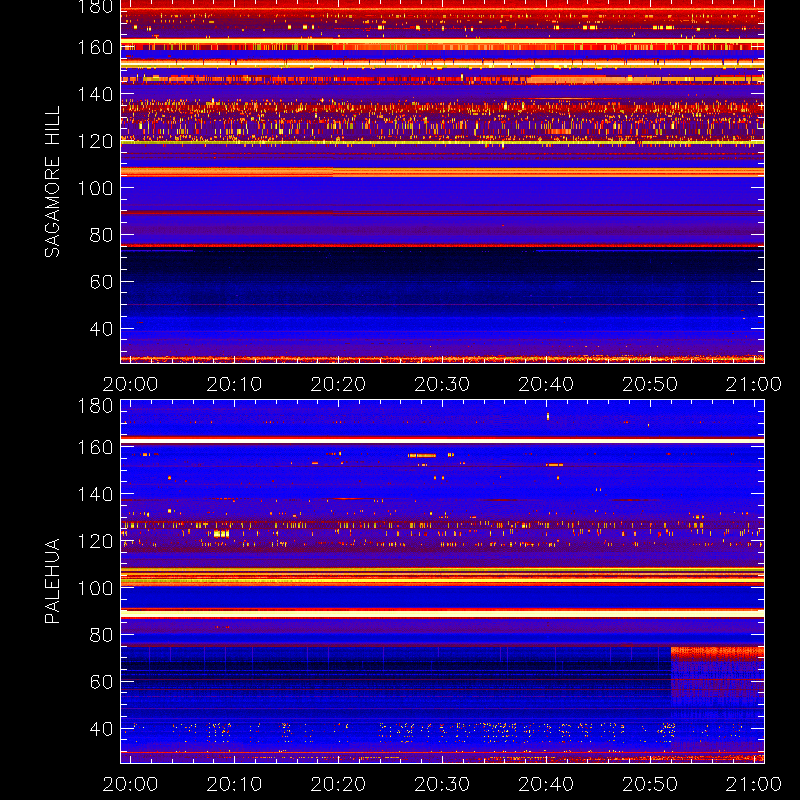The height and width of the screenshot is (800, 800).
Task: Select the 100 tick label on Palehua plot
Action: coord(95,588)
